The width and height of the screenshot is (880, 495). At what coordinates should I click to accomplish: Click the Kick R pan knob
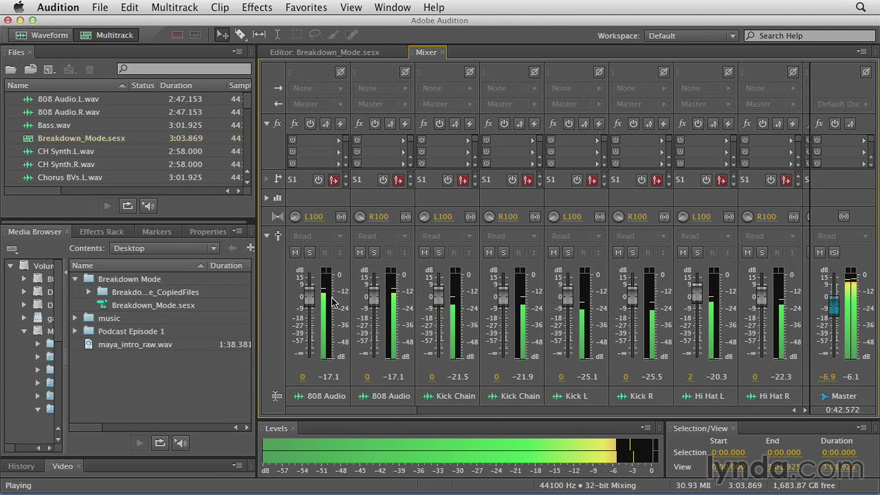tap(618, 216)
